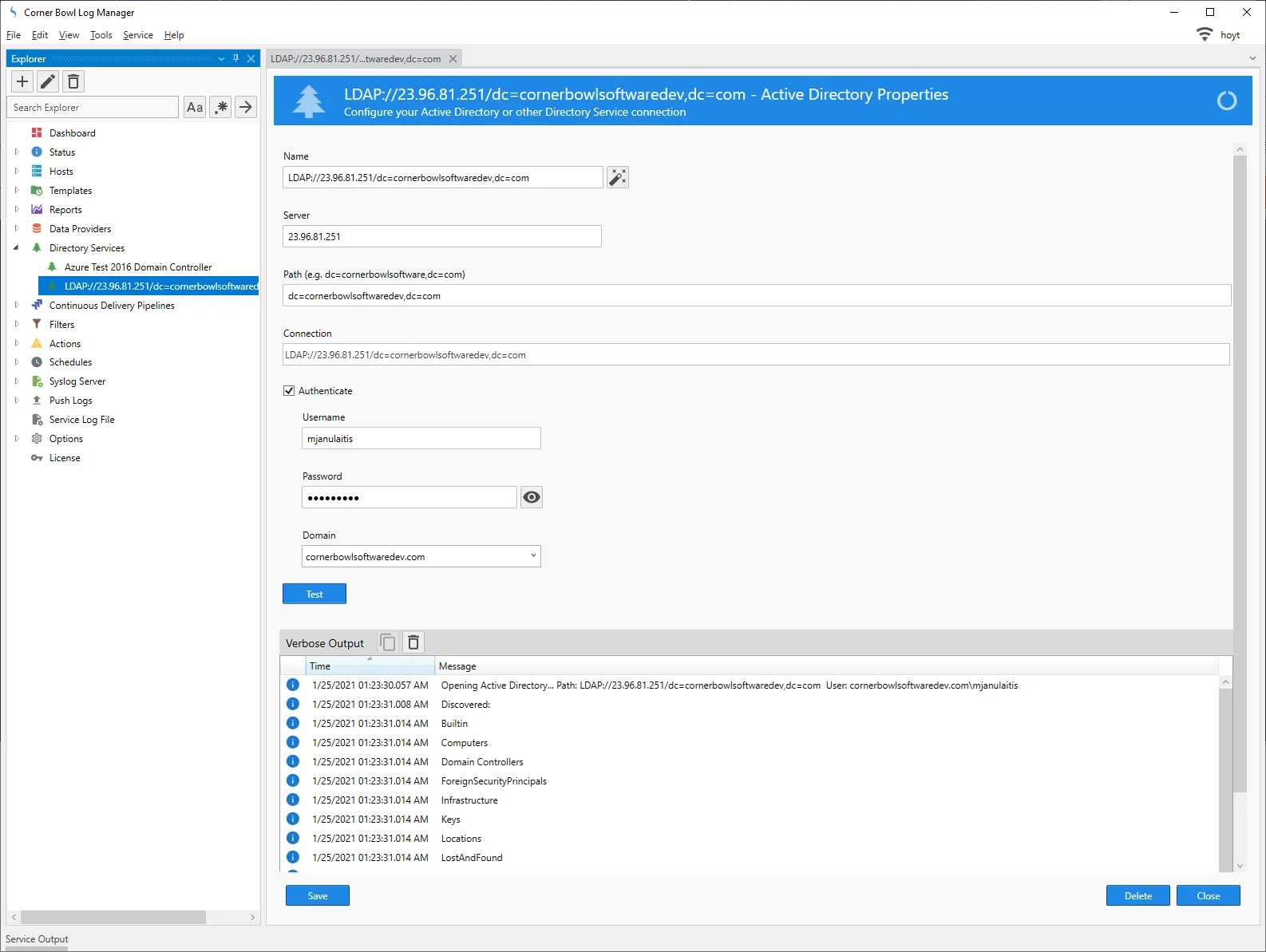Click the Username input field

(421, 438)
